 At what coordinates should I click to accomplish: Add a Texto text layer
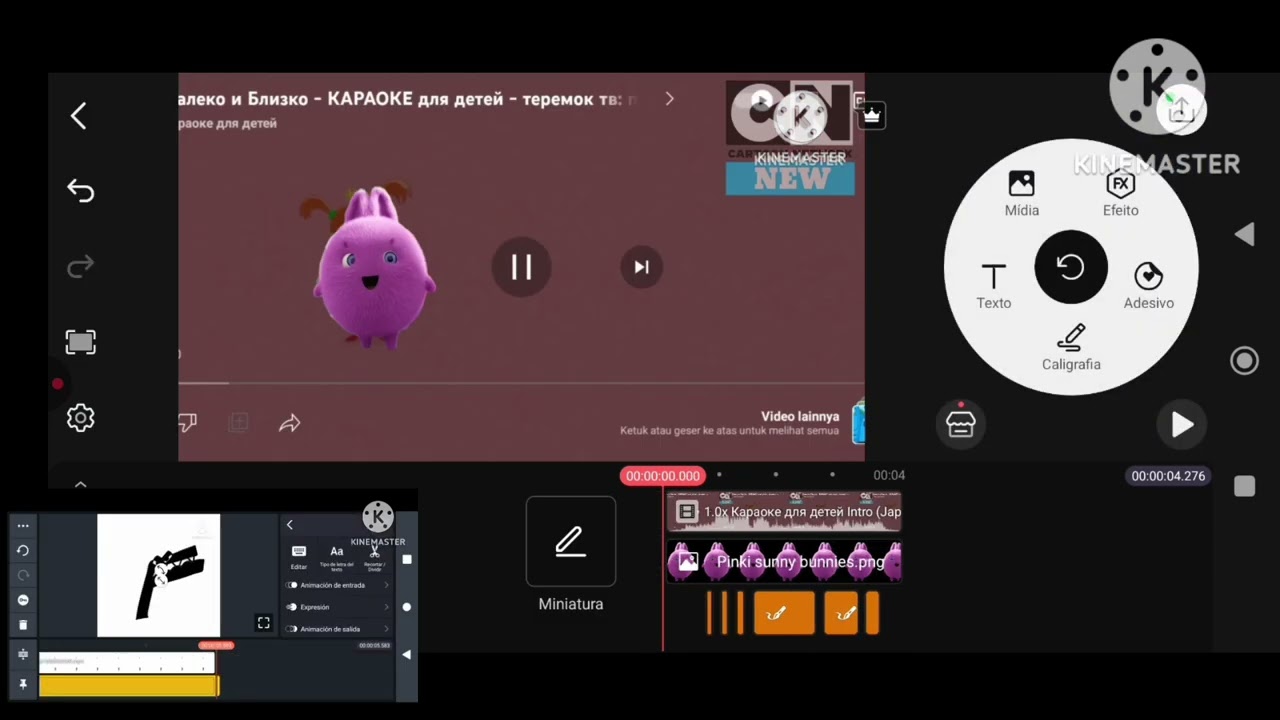[x=993, y=286]
